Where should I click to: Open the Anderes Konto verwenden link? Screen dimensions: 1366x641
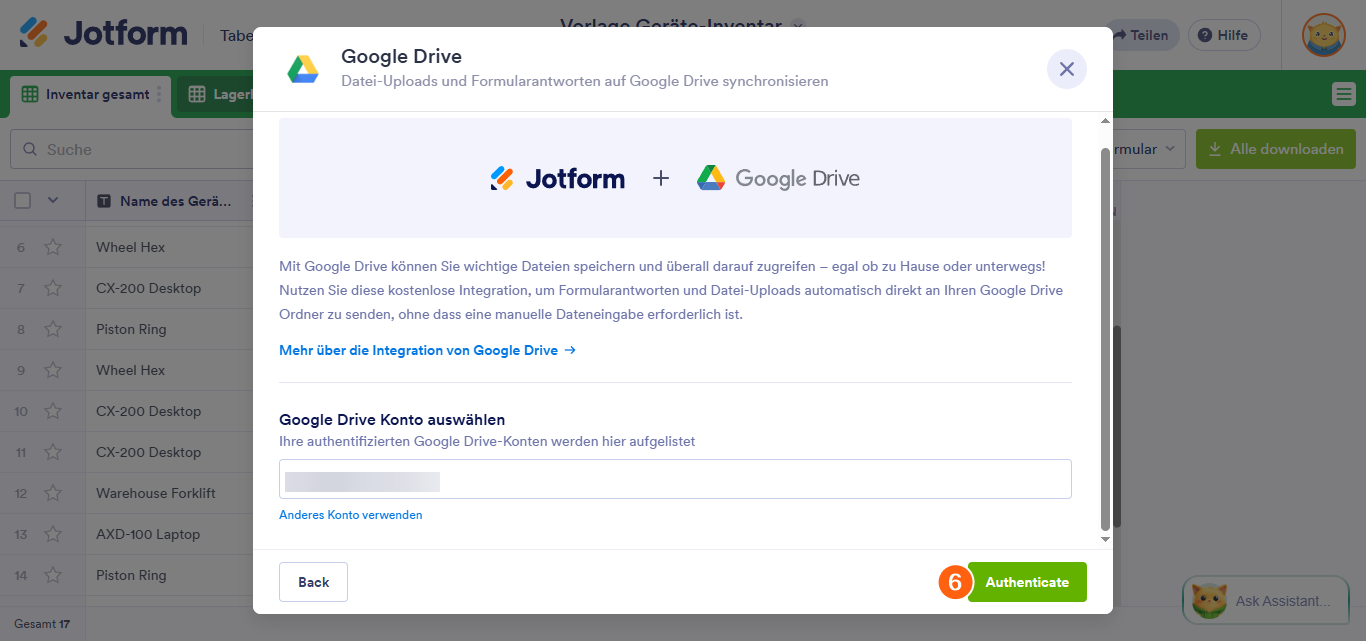coord(352,514)
